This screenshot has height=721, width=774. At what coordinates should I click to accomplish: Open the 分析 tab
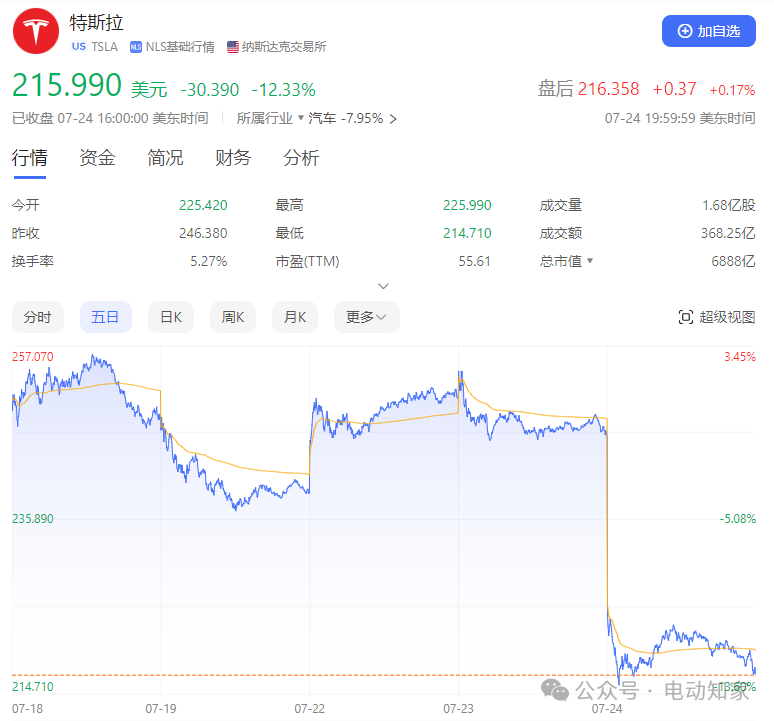tap(301, 158)
